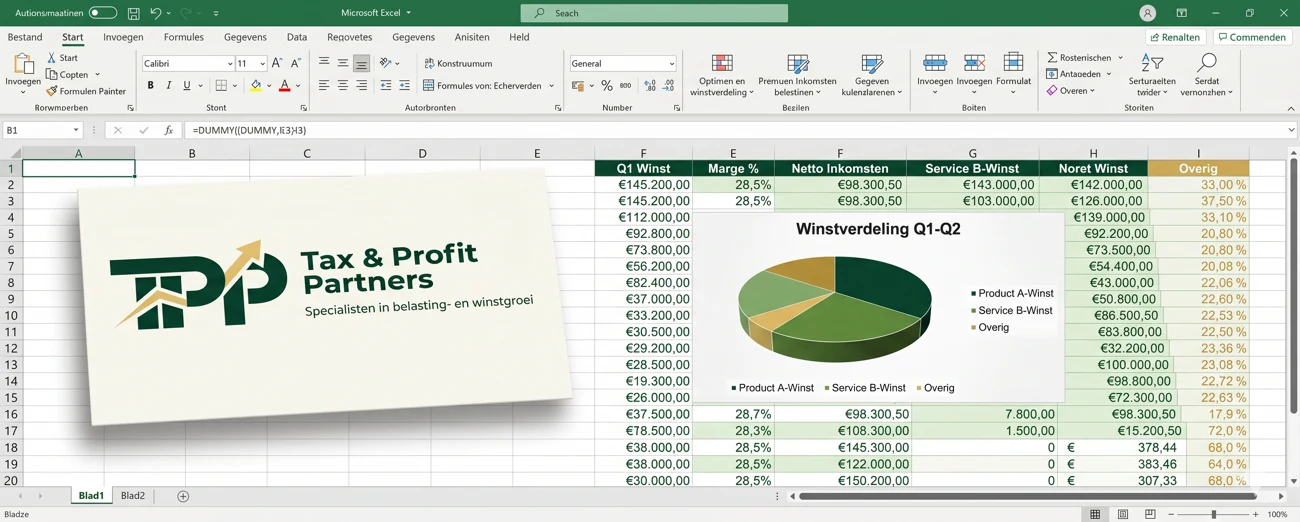Toggle align text left
The height and width of the screenshot is (522, 1300).
323,86
